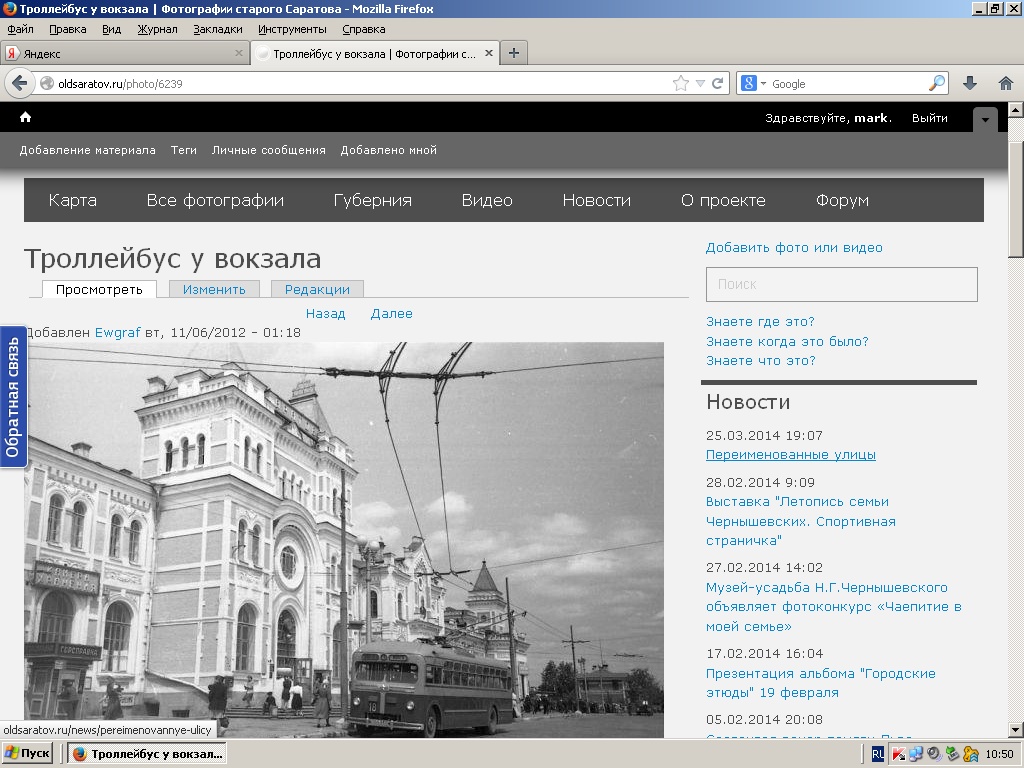Open the Закладки menu
Viewport: 1024px width, 768px height.
pos(218,29)
